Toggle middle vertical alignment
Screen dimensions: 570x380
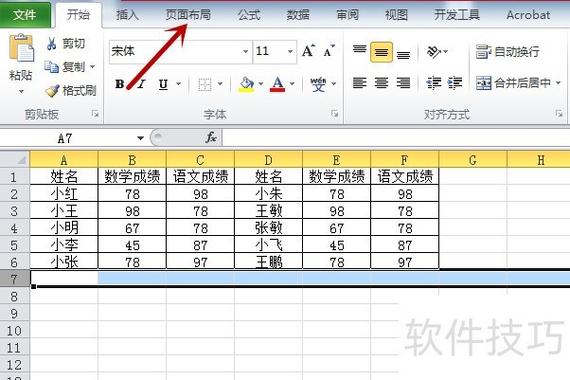pos(381,52)
